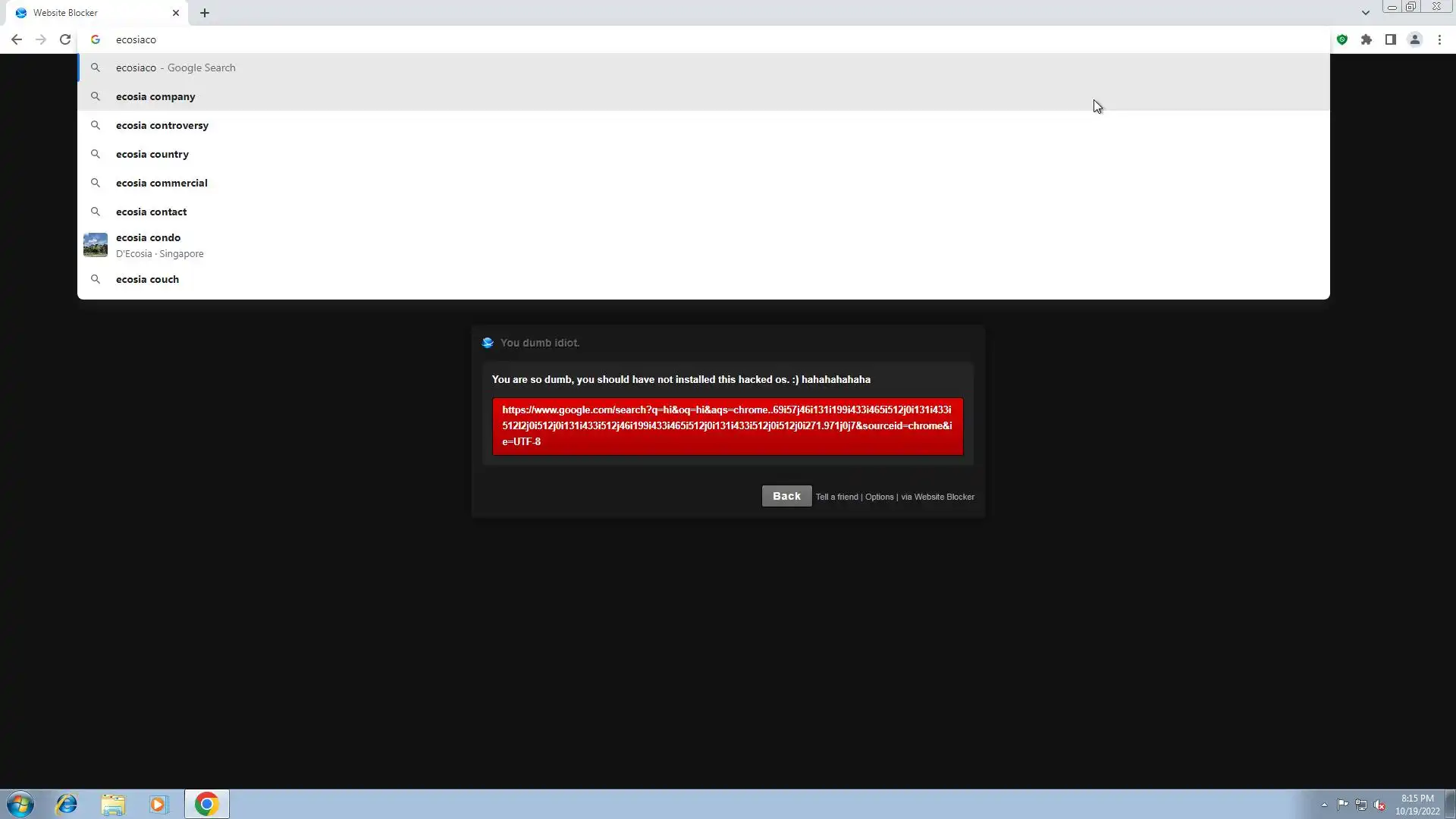
Task: Expand the tab search chevron
Action: [1365, 13]
